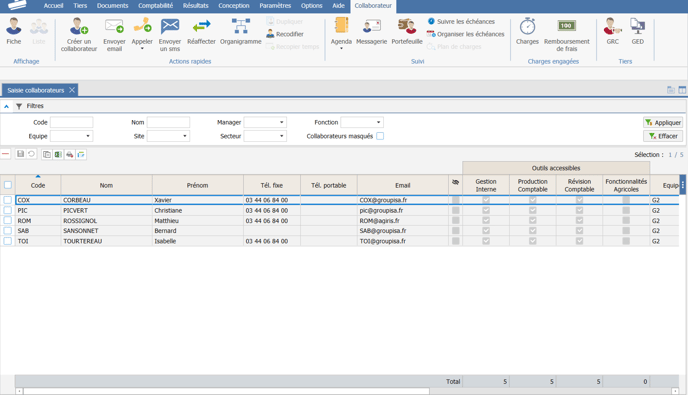Click the edit columns icon in grid toolbar
Viewport: 688px width, 395px height.
tap(81, 154)
